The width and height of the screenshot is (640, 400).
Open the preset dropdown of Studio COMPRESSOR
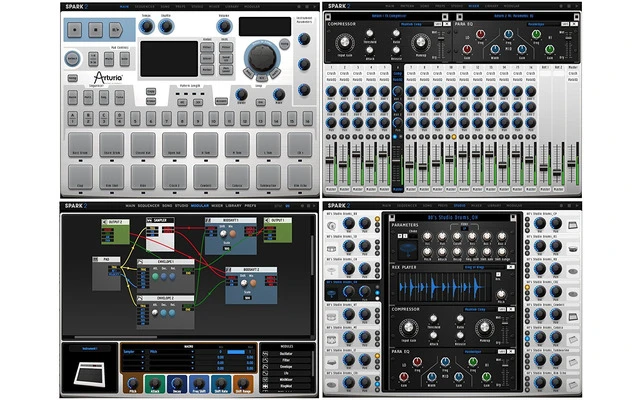point(478,309)
